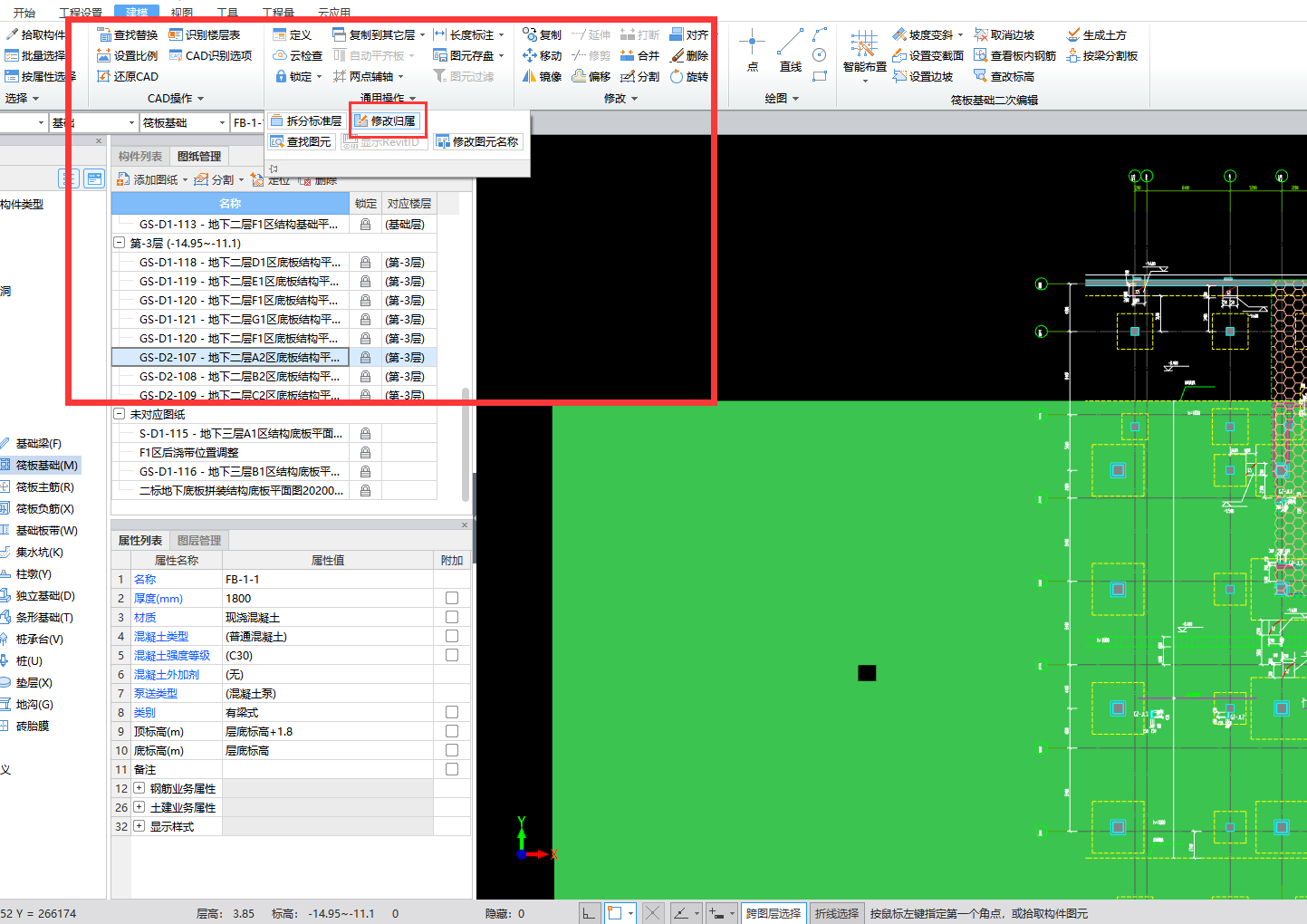Click 设置比例 icon
The image size is (1307, 924).
(x=104, y=55)
